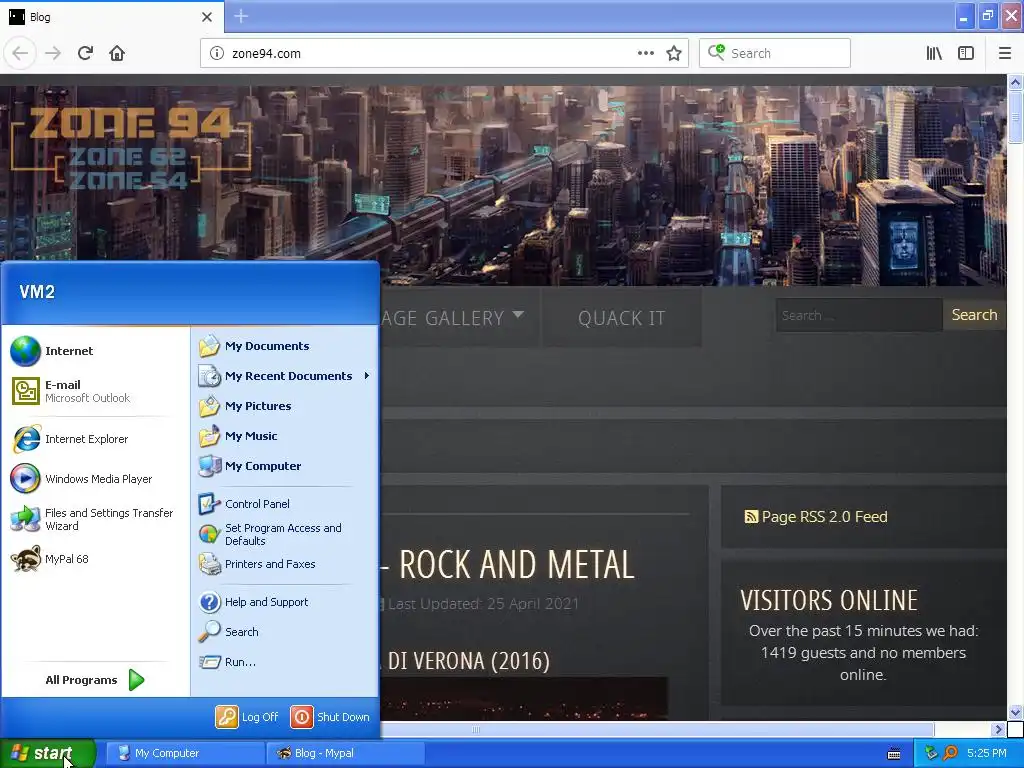Viewport: 1024px width, 768px height.
Task: Click the Windows start button
Action: click(48, 753)
